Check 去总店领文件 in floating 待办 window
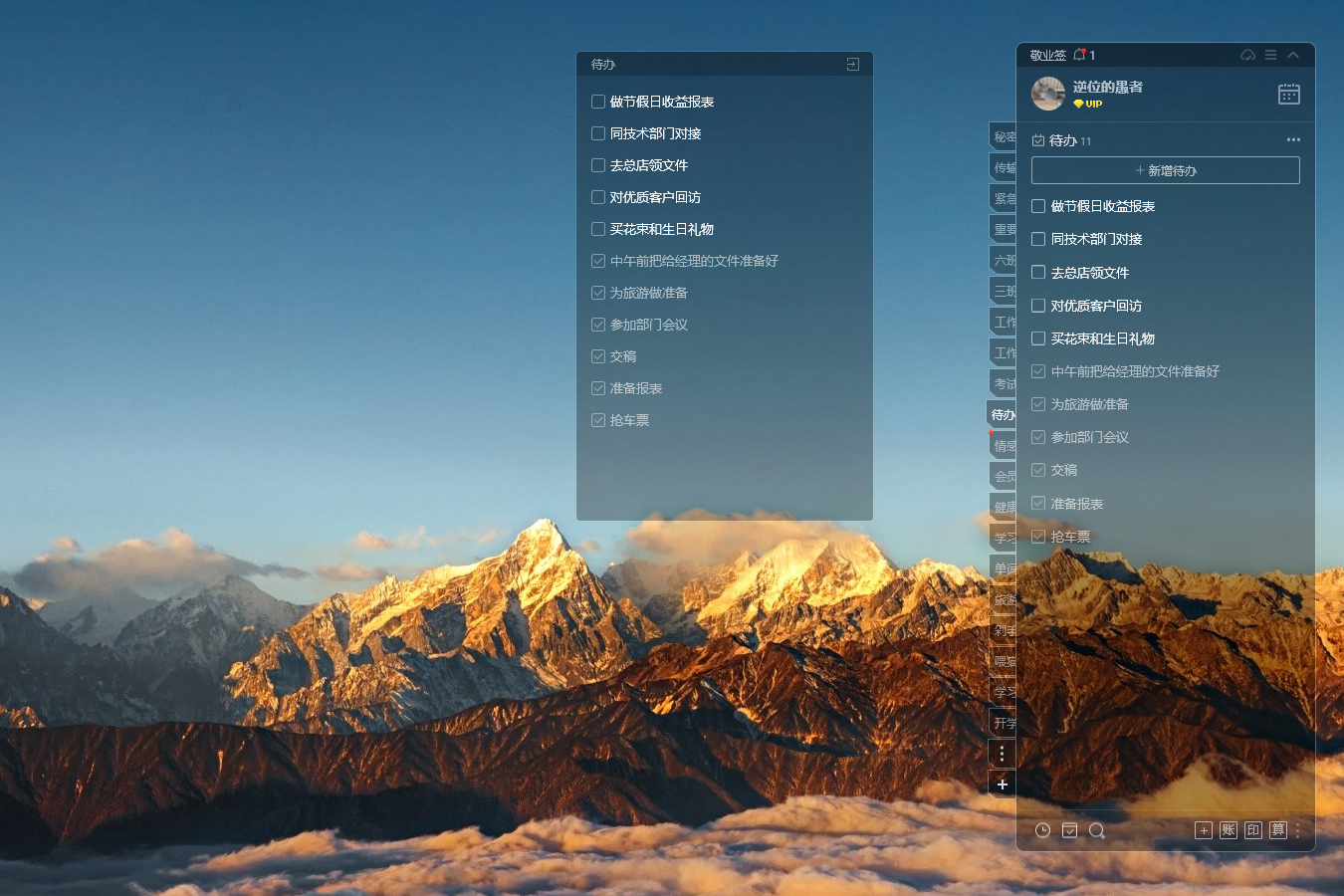Viewport: 1344px width, 896px height. (598, 165)
